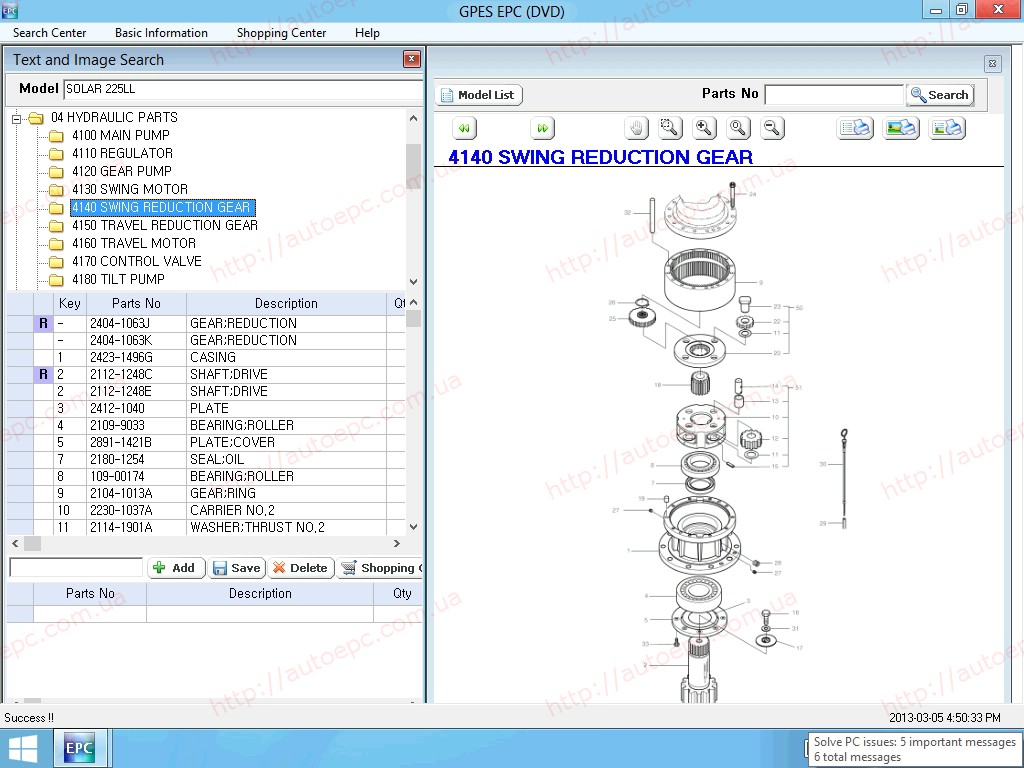The height and width of the screenshot is (768, 1024).
Task: Click the 4130 SWING MOTOR folder icon
Action: [x=57, y=190]
